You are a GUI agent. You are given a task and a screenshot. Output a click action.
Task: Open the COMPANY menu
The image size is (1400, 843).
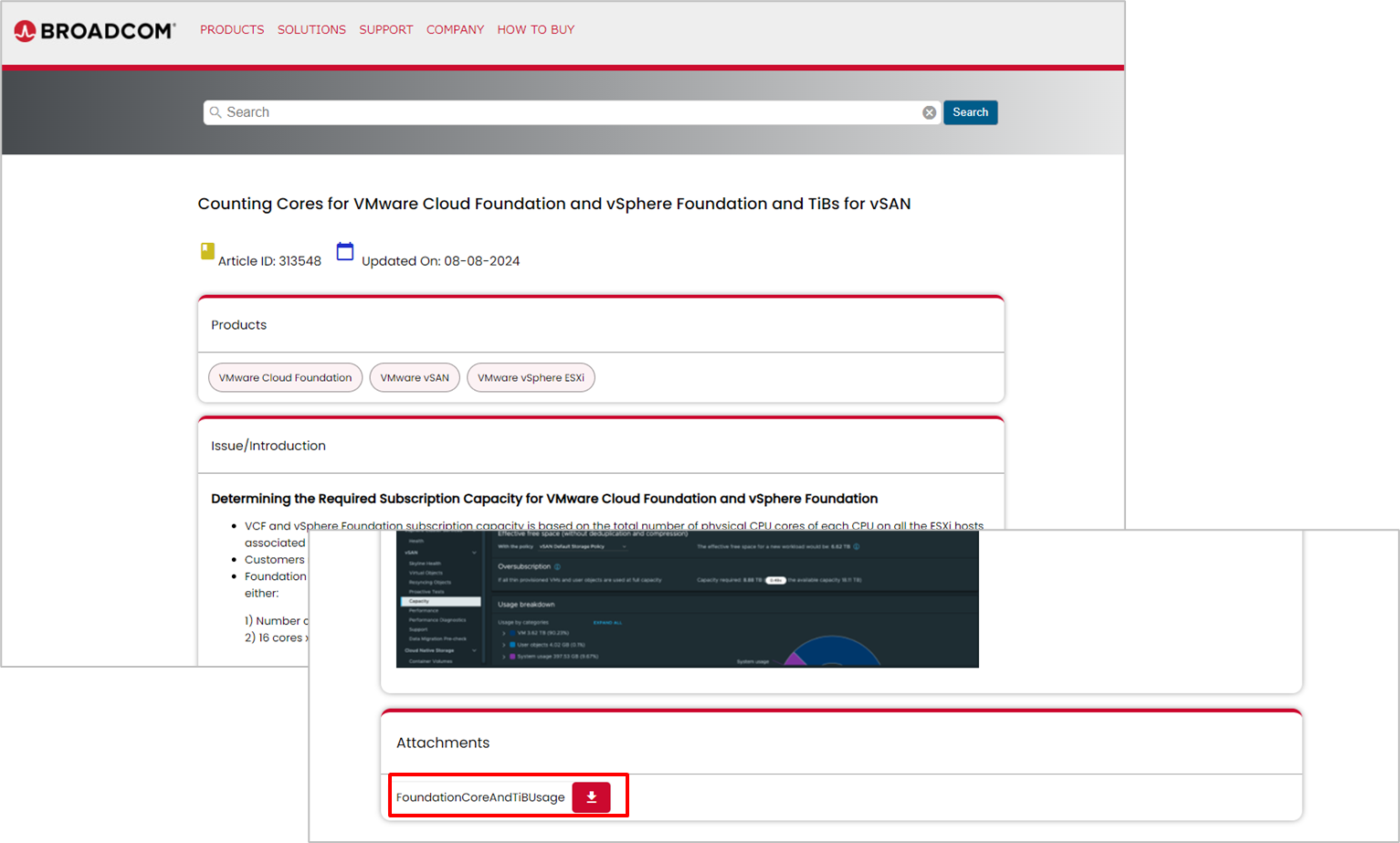pos(455,30)
